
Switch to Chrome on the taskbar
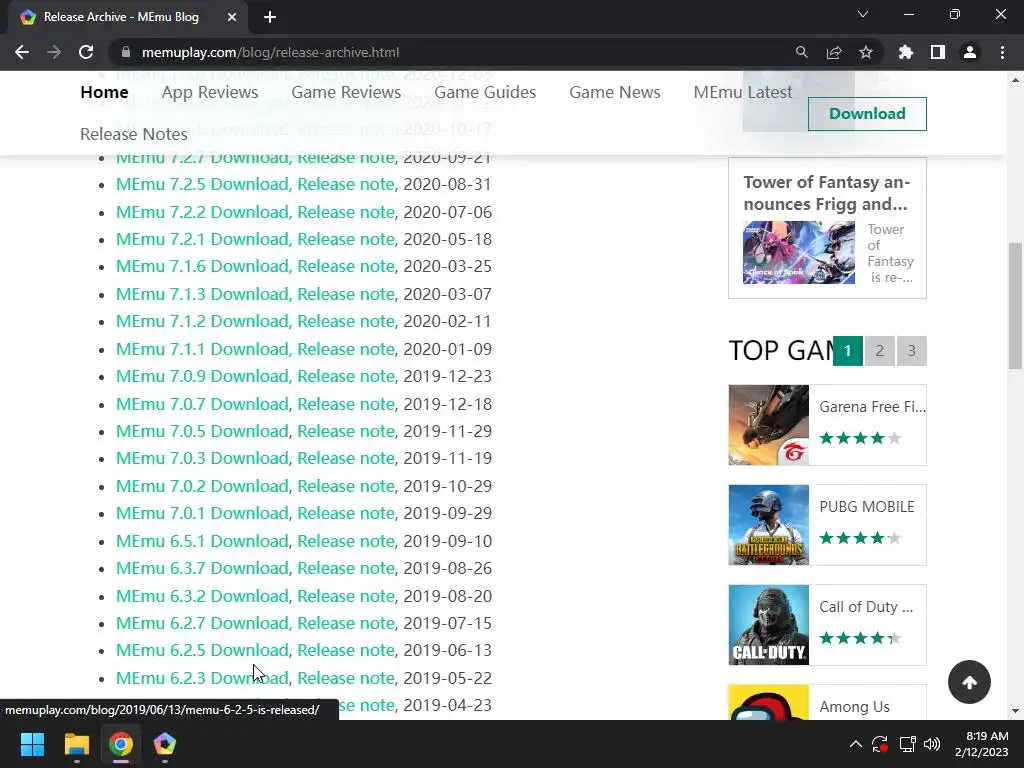click(x=121, y=744)
